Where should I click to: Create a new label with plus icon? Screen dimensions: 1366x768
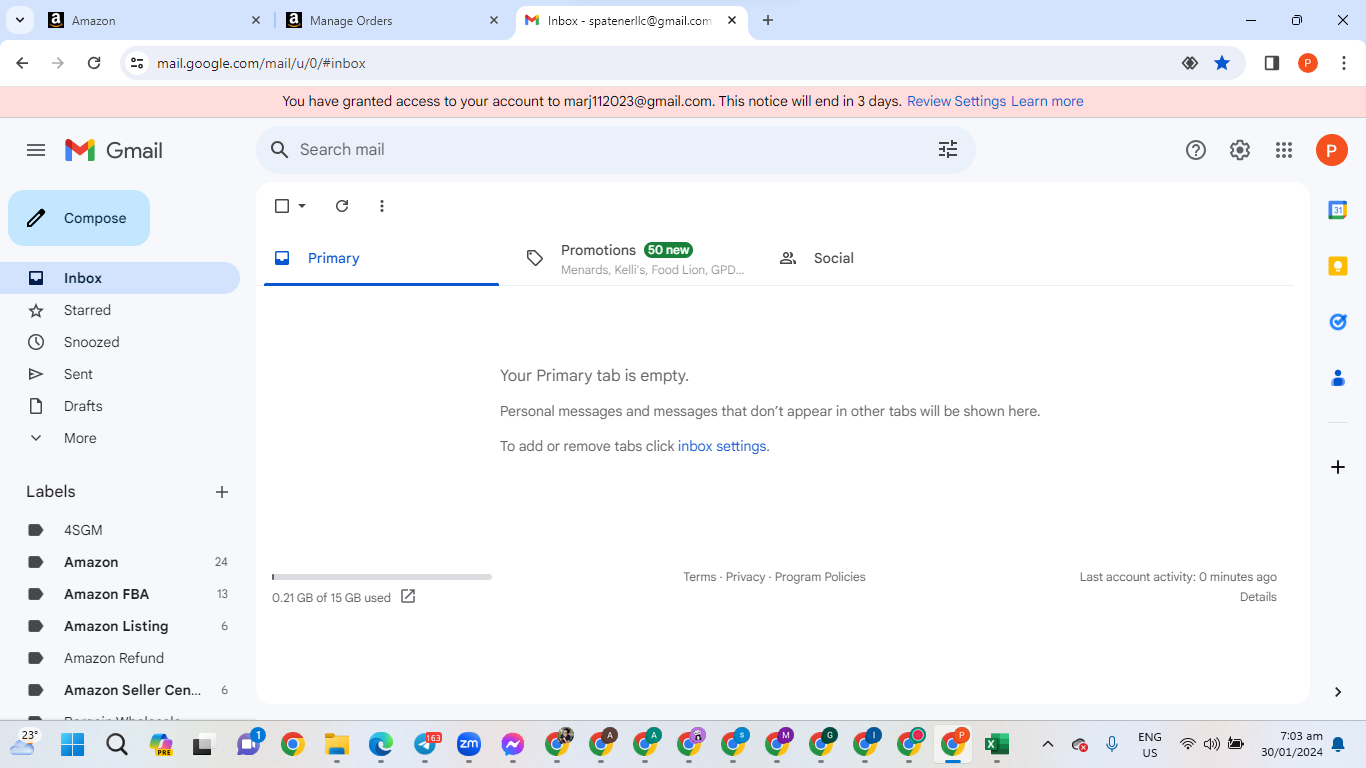coord(222,492)
